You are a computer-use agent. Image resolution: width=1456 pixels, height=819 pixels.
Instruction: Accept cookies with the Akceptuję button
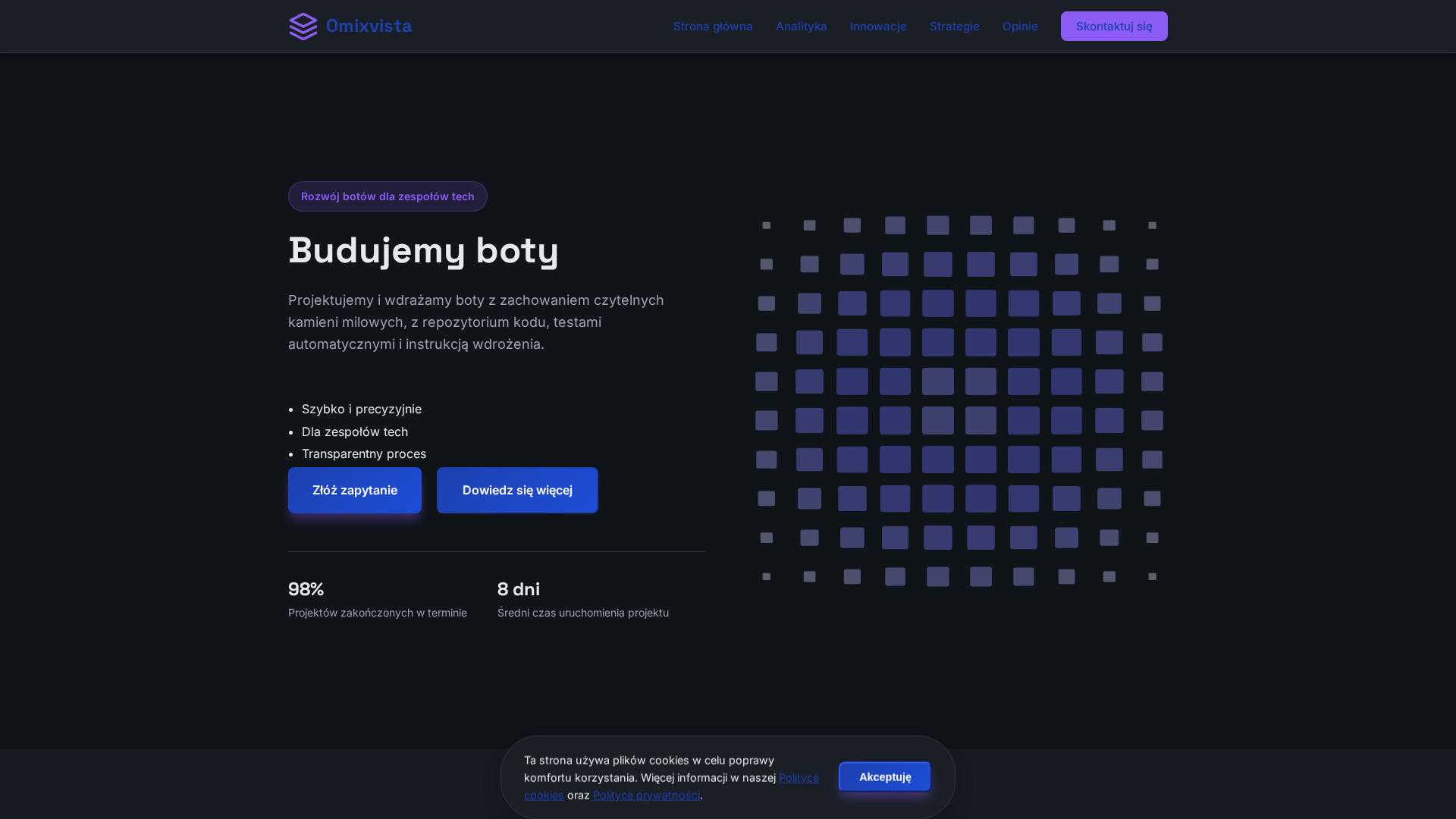click(x=885, y=777)
